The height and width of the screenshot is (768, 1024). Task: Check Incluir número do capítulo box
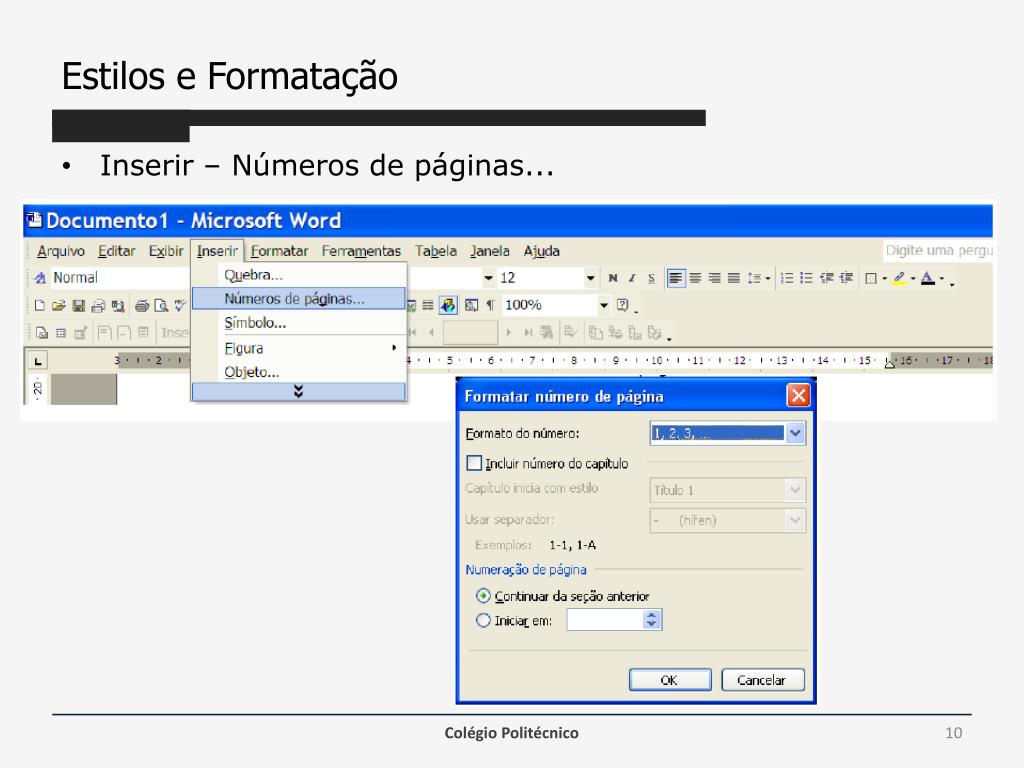pos(474,463)
